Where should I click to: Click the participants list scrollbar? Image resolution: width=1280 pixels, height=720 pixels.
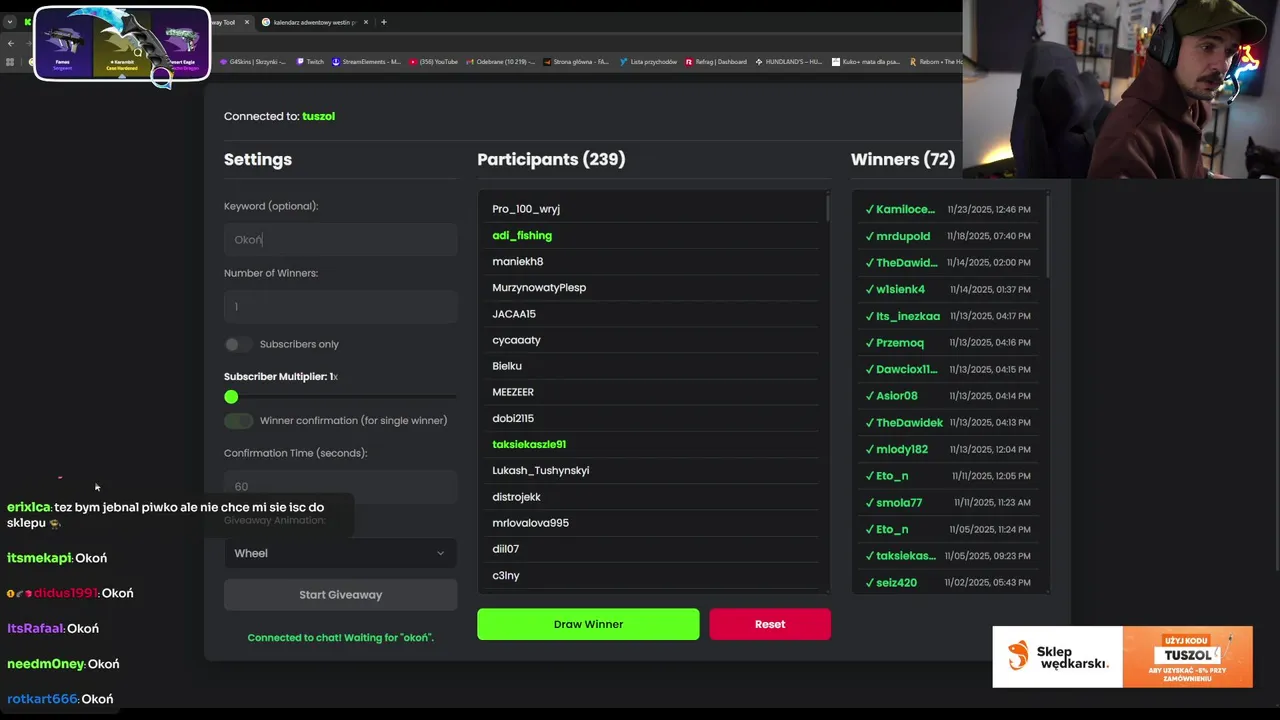pyautogui.click(x=827, y=208)
